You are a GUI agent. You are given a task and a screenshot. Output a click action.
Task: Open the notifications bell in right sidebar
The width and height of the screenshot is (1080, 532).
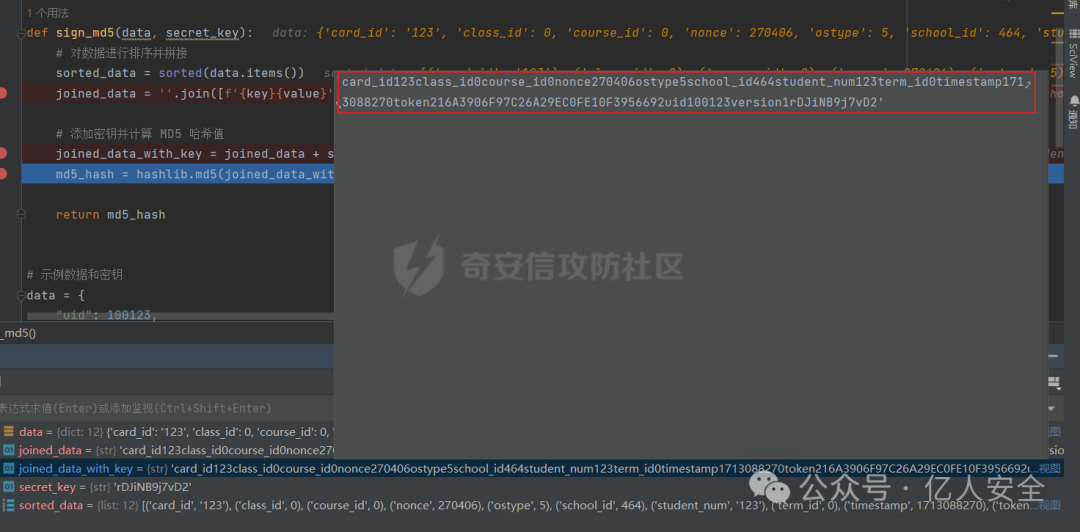coord(1072,101)
